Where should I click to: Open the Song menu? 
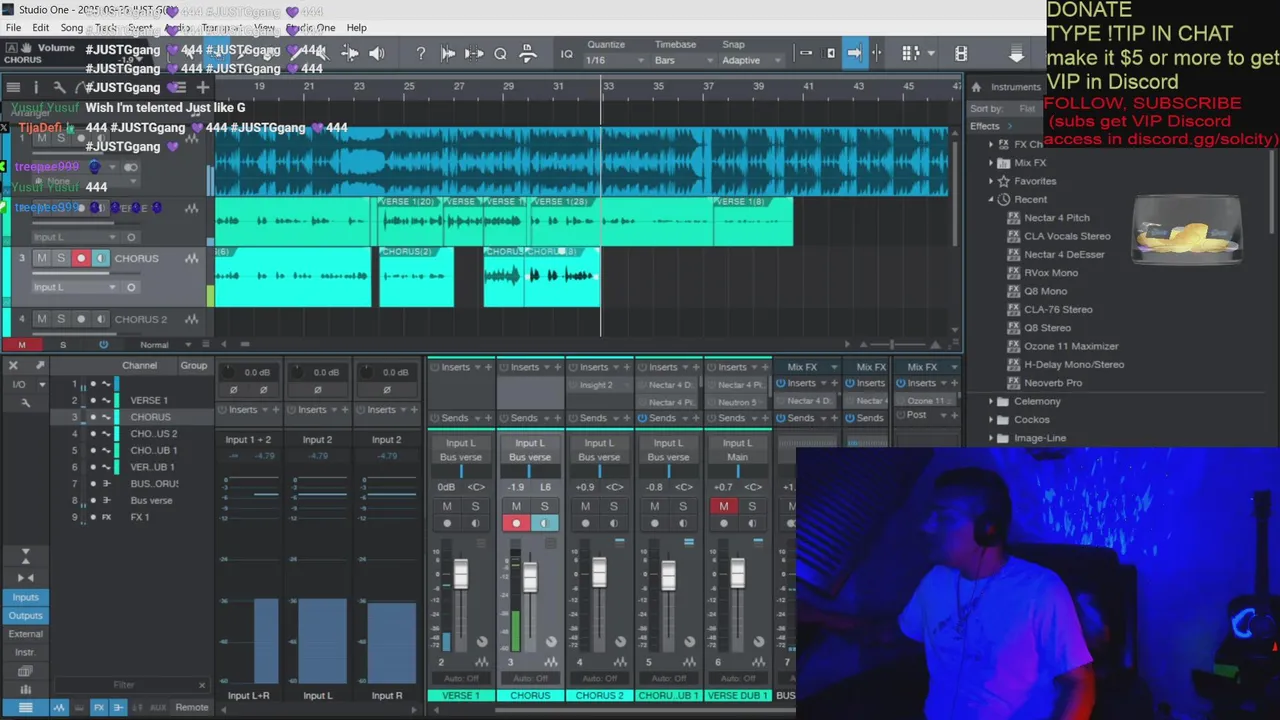pos(72,28)
